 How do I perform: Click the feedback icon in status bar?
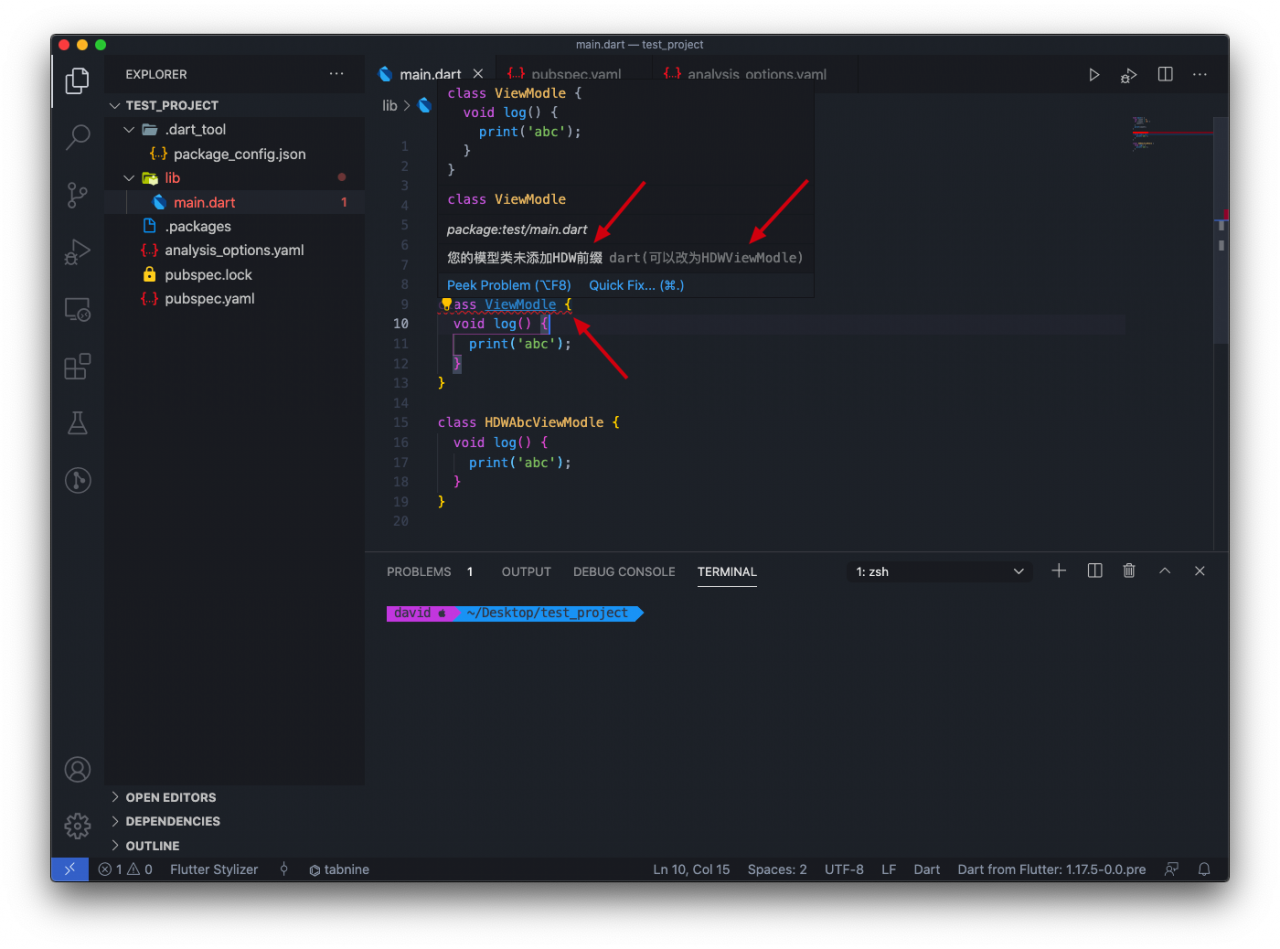tap(1171, 869)
